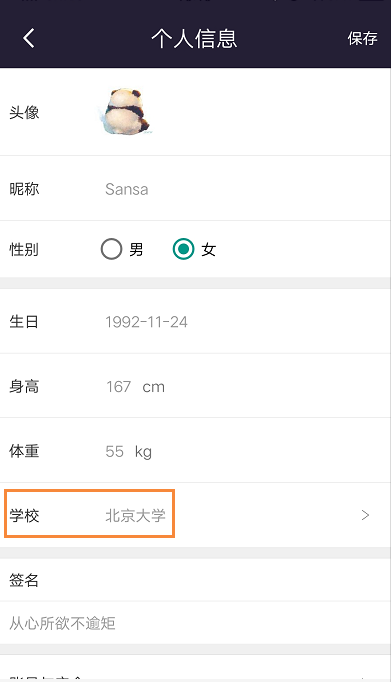Image resolution: width=391 pixels, height=682 pixels.
Task: Edit the weight value 55
Action: [x=115, y=451]
